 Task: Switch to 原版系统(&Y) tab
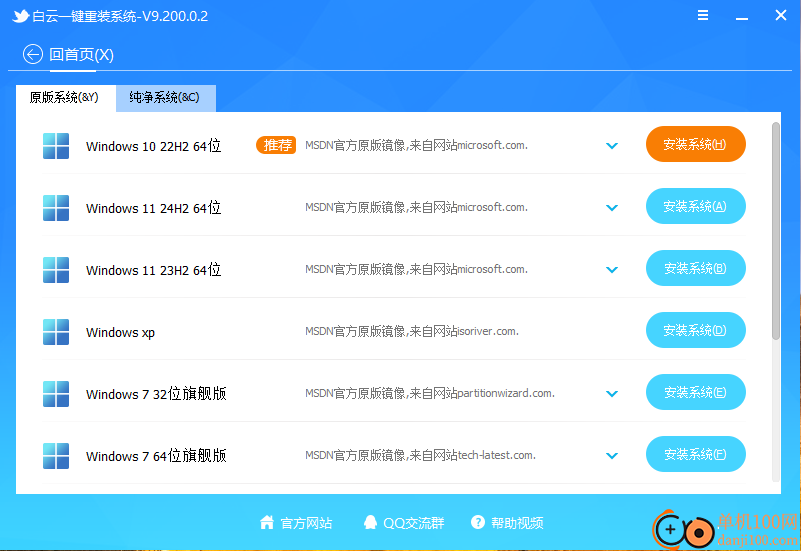pyautogui.click(x=65, y=98)
